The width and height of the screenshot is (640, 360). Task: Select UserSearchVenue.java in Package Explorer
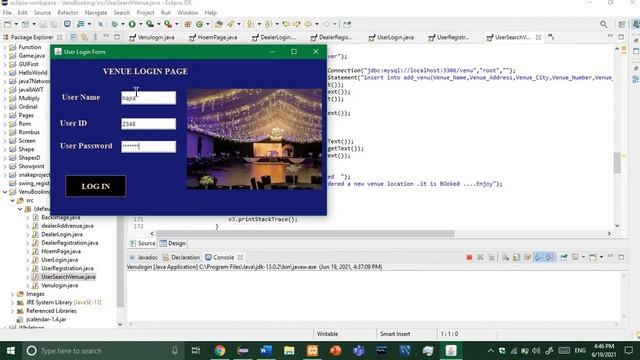pyautogui.click(x=68, y=277)
